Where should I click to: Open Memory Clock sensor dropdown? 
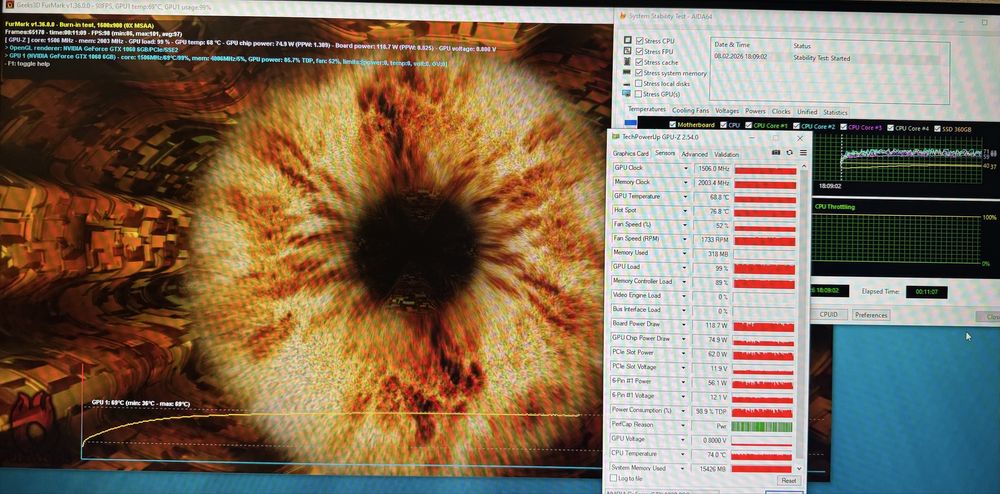(x=686, y=182)
